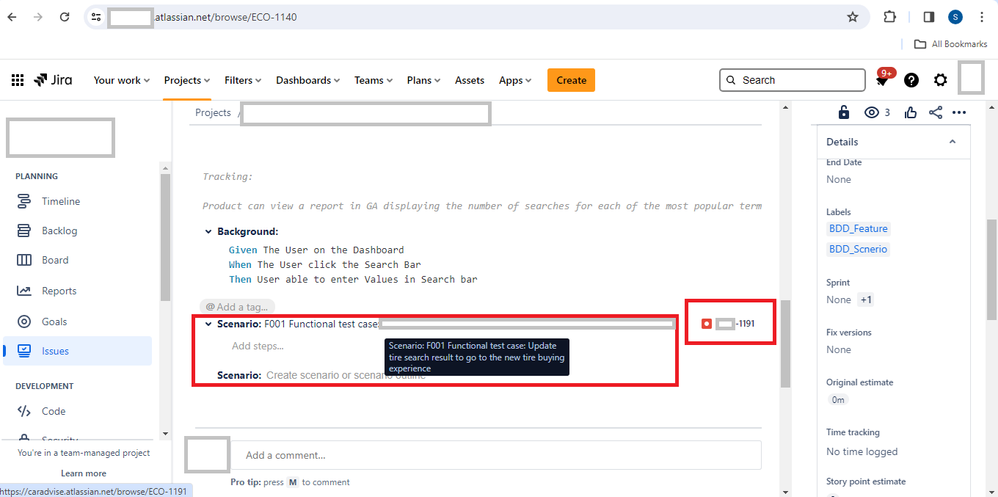Open the more actions ellipsis menu
998x497 pixels.
coord(959,113)
